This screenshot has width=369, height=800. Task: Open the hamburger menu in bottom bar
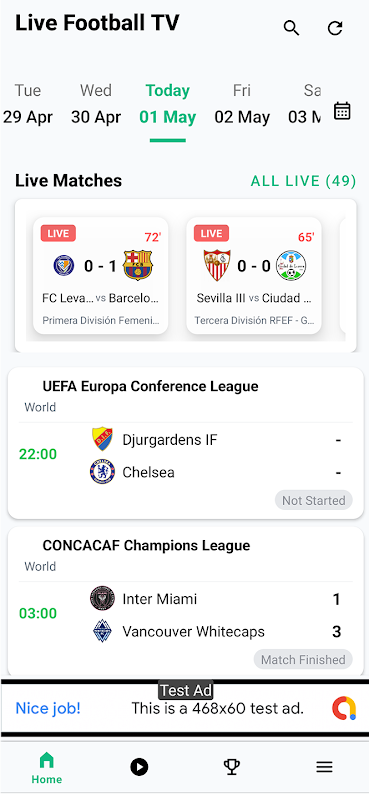tap(324, 766)
